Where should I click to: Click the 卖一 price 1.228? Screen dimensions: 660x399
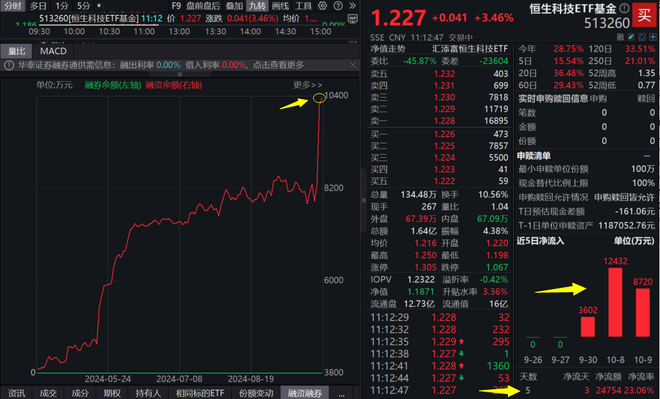click(x=444, y=121)
